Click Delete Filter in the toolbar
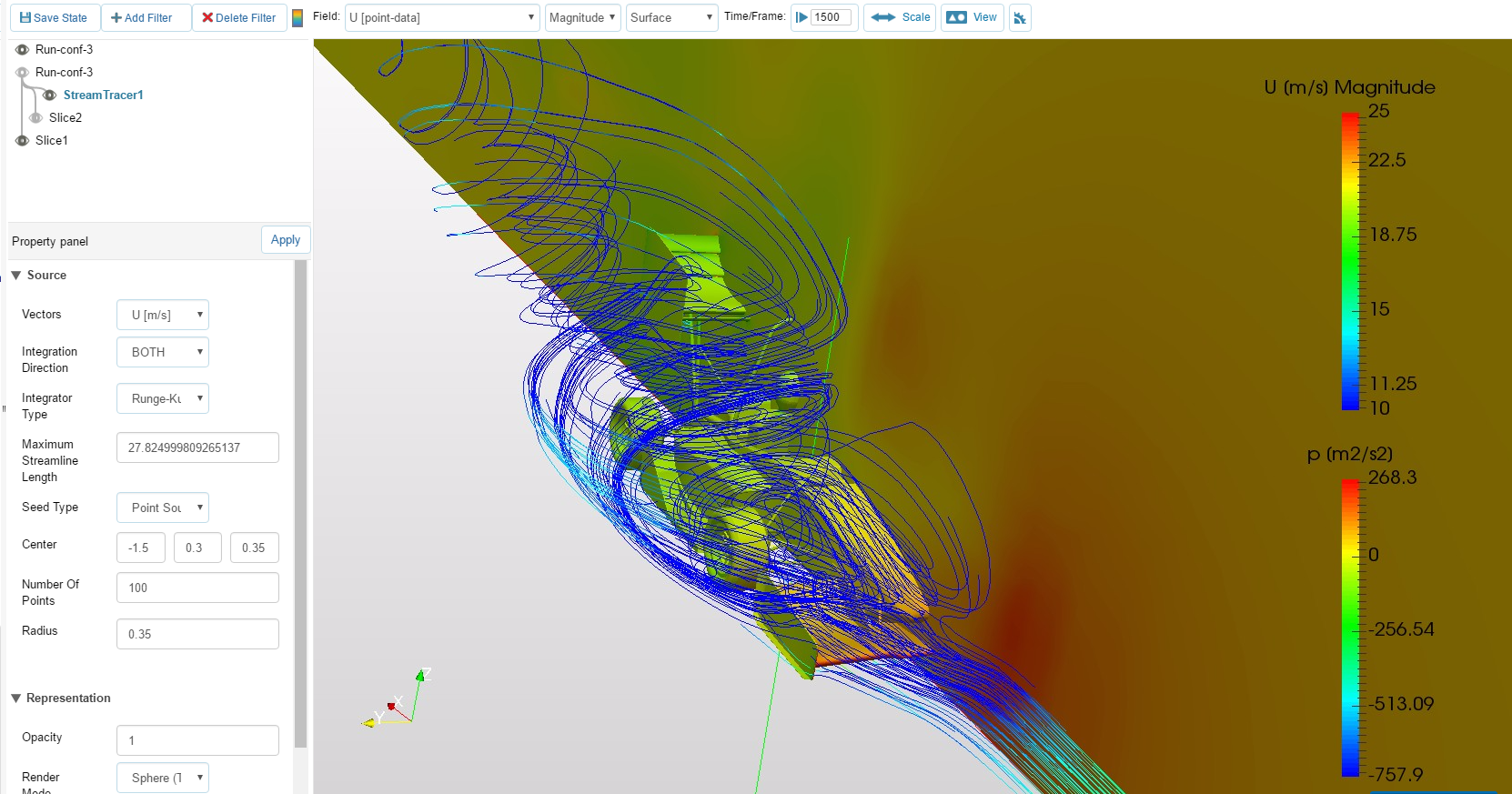Screen dimensions: 1512x794 pos(239,18)
